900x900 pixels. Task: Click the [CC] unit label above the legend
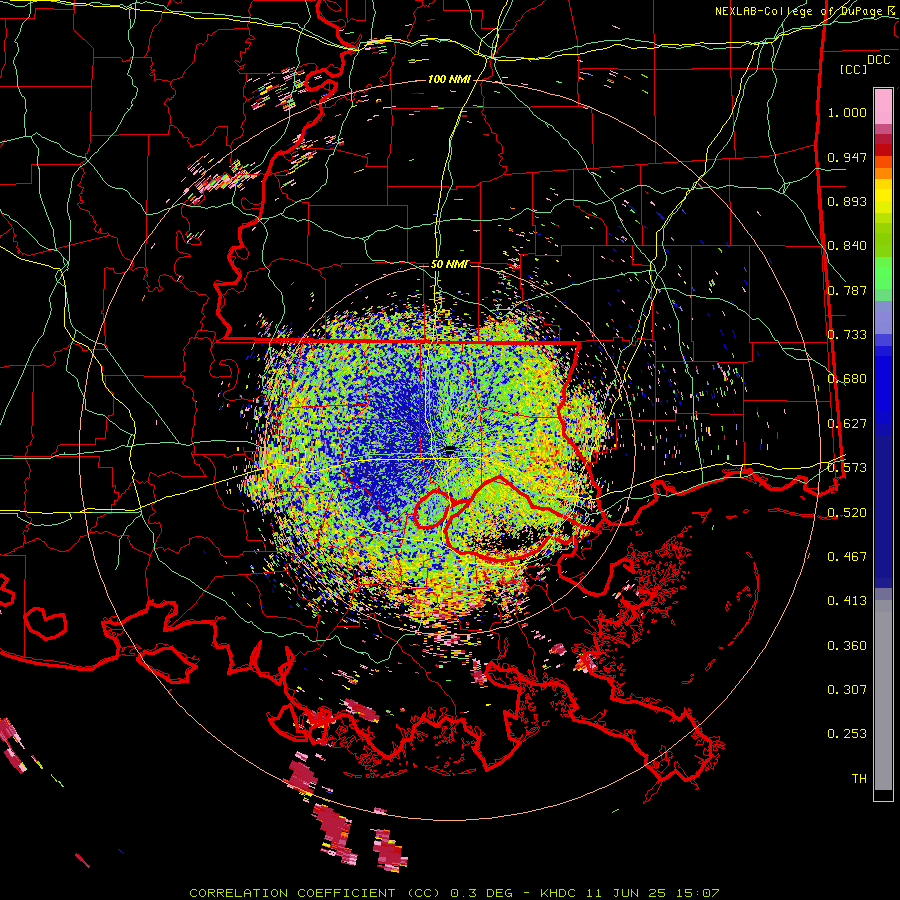coord(854,69)
